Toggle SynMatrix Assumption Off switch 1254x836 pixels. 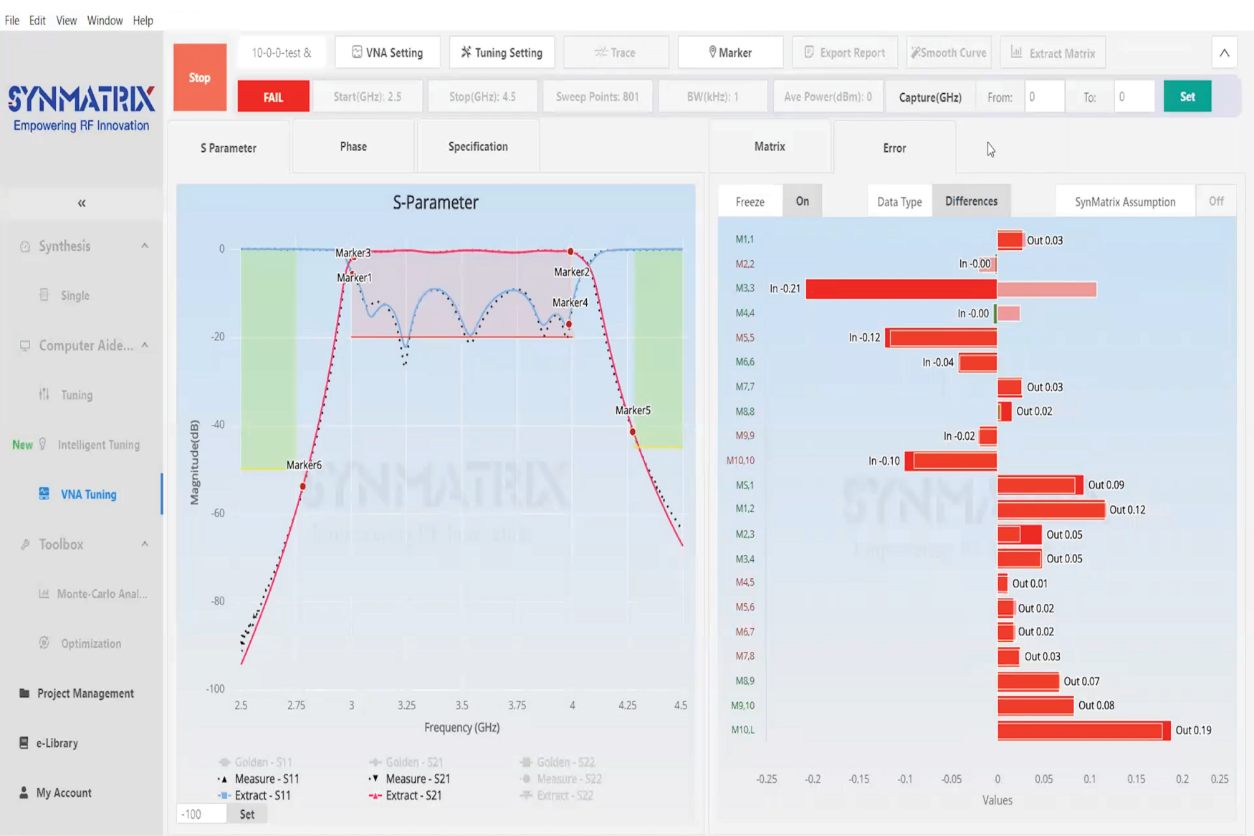[x=1216, y=201]
